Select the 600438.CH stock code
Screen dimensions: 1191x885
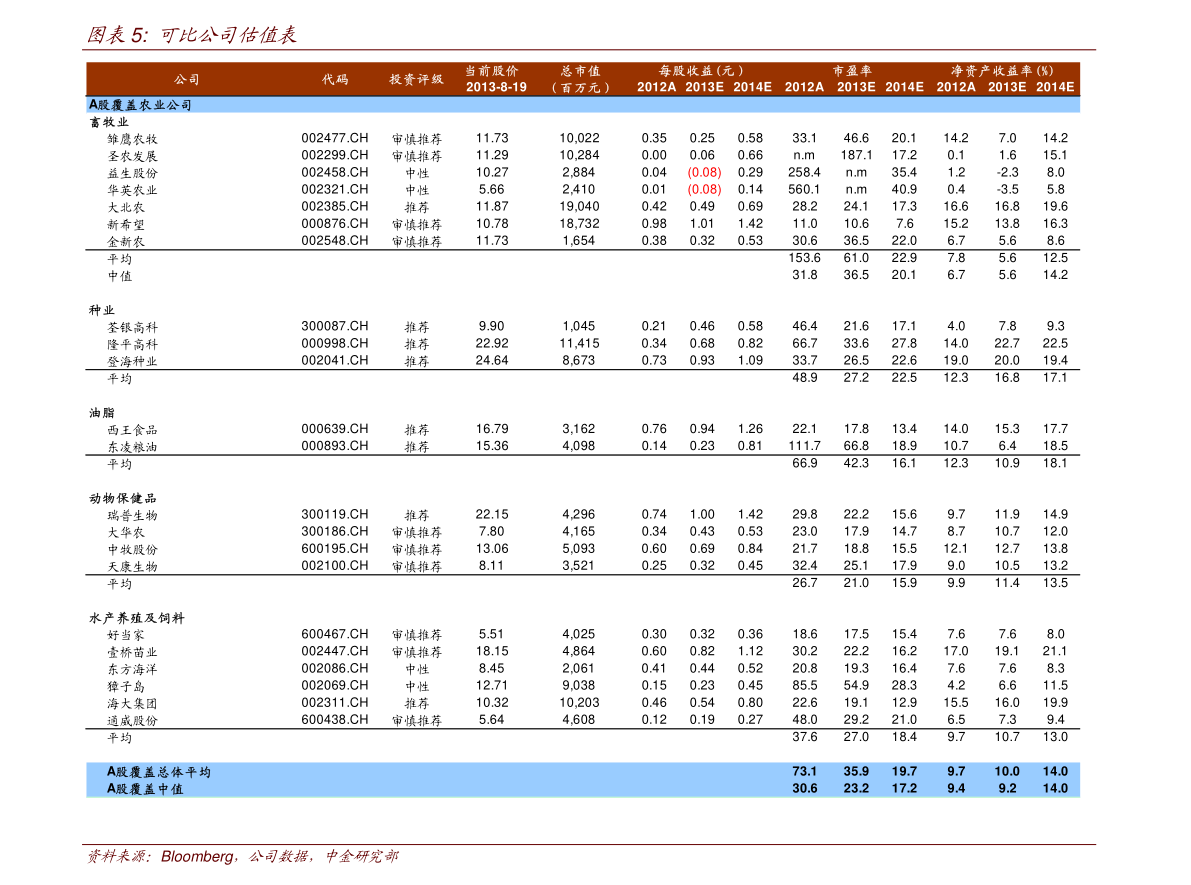coord(334,719)
